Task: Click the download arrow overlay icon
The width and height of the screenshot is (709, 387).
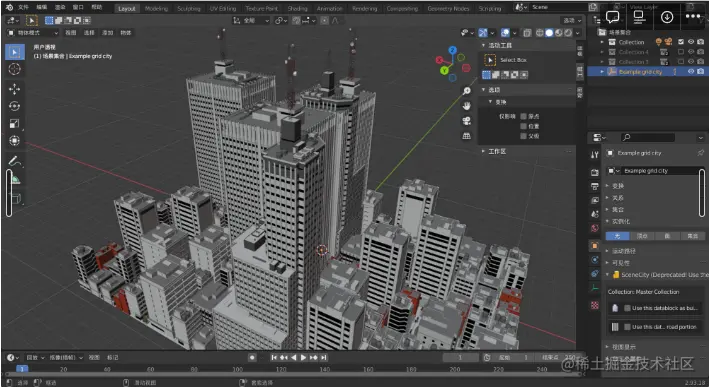Action: pyautogui.click(x=667, y=17)
